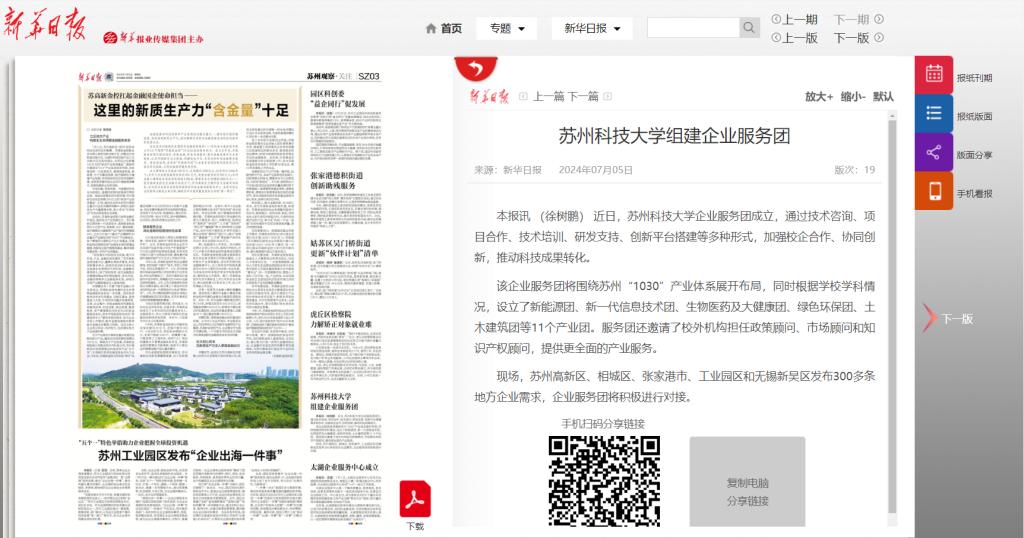Click the 新华日报 logo at top left
Viewport: 1024px width, 538px height.
tap(44, 25)
